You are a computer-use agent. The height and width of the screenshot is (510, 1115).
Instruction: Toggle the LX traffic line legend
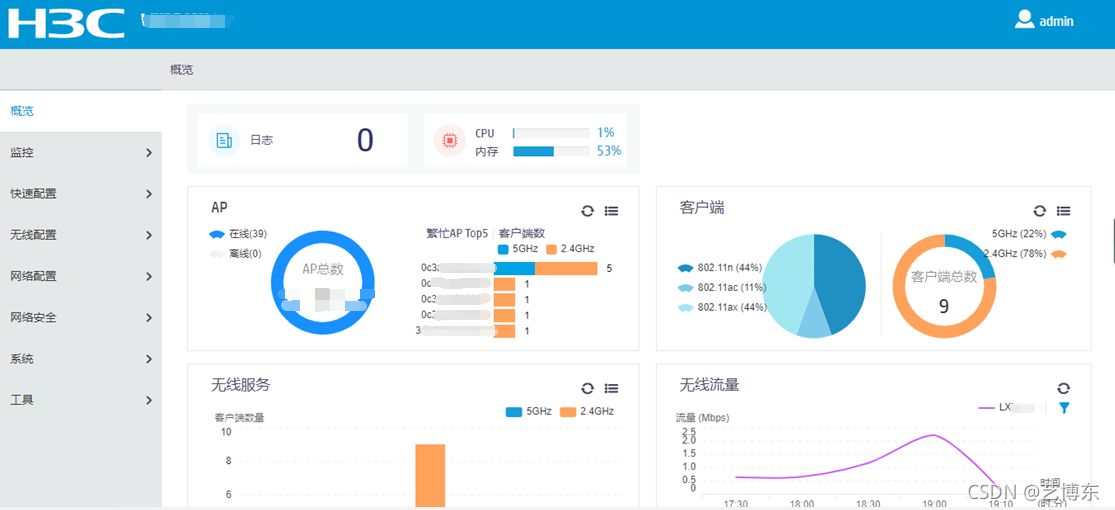click(1006, 408)
